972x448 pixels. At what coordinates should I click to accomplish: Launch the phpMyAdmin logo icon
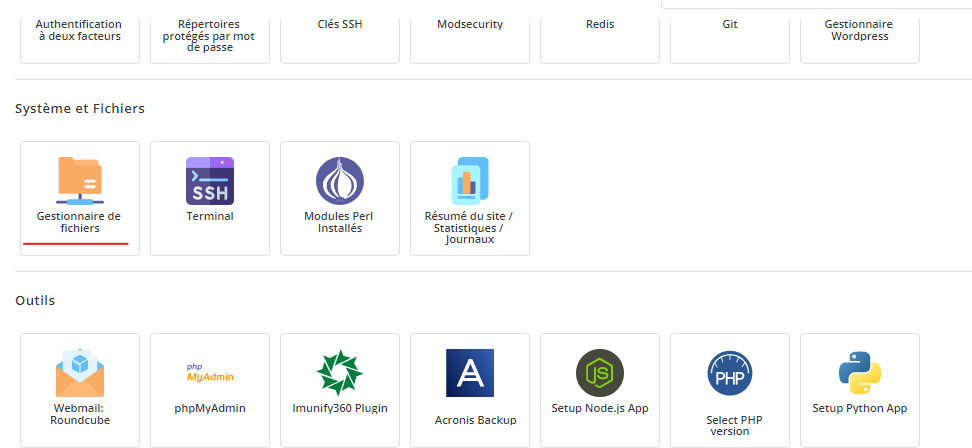point(210,373)
